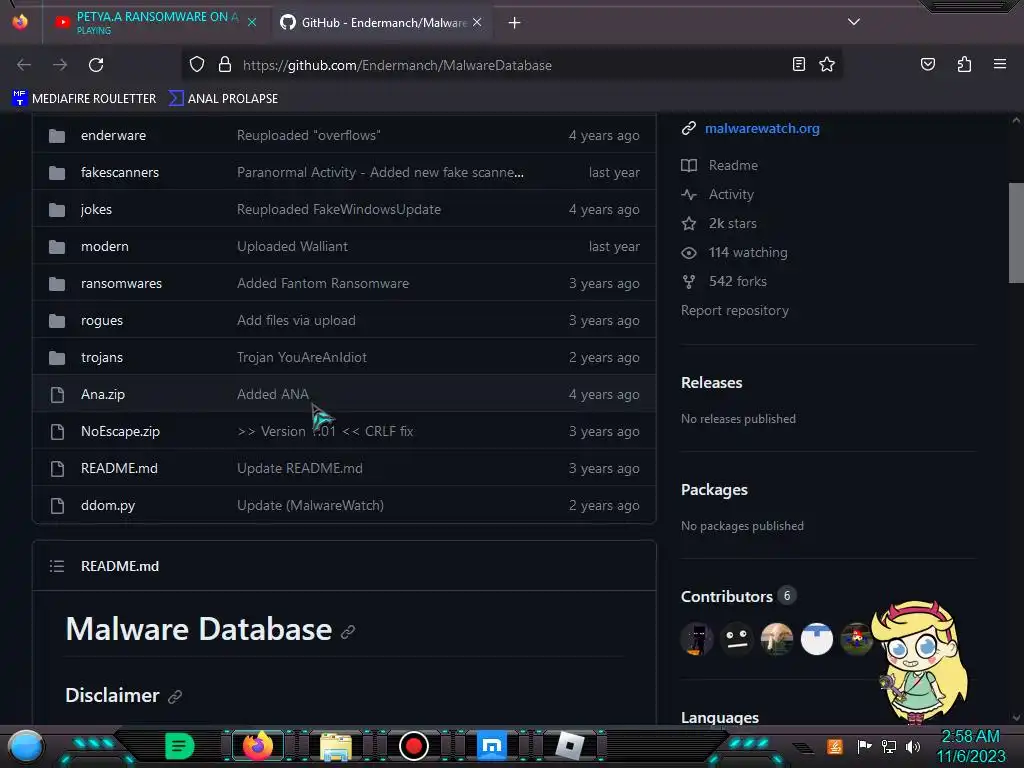Open the 'Added Fantom Ransomware' commit message

click(x=323, y=283)
